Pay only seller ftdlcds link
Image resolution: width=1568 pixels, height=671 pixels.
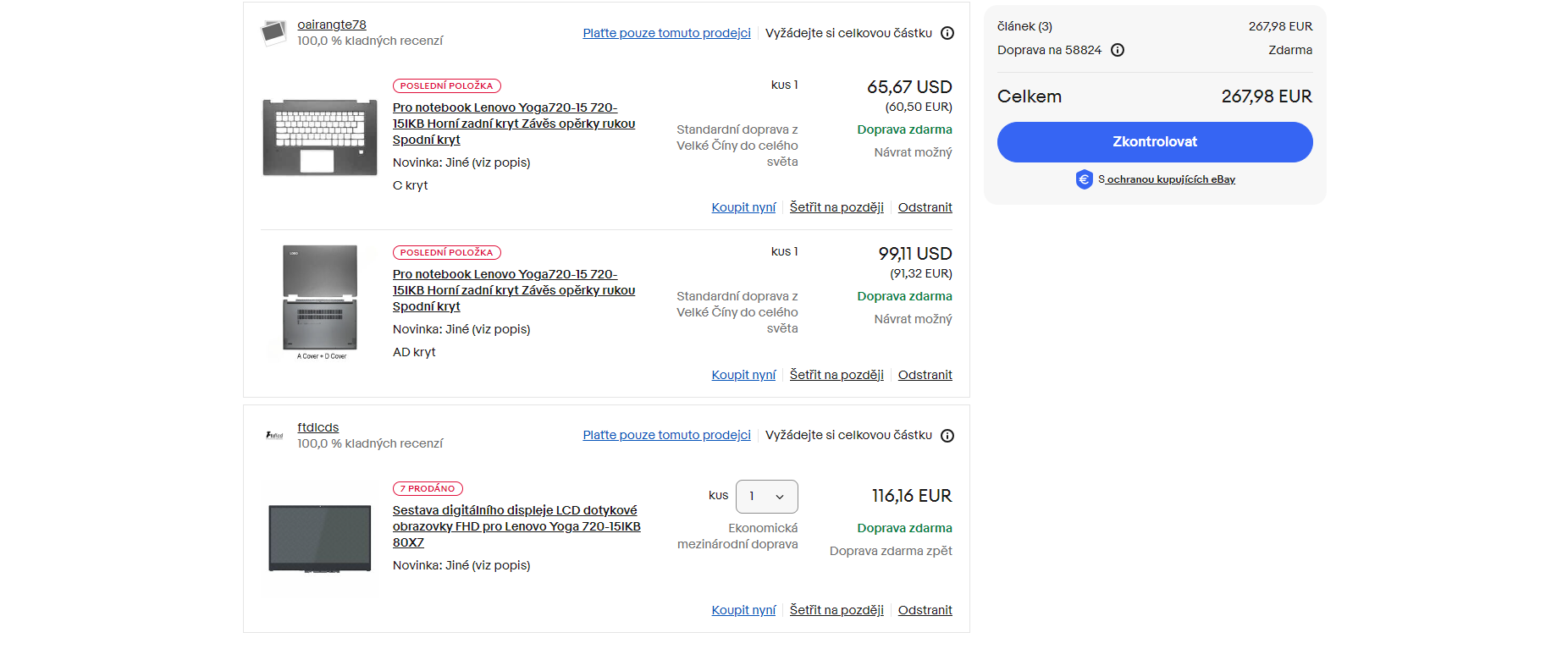(666, 435)
